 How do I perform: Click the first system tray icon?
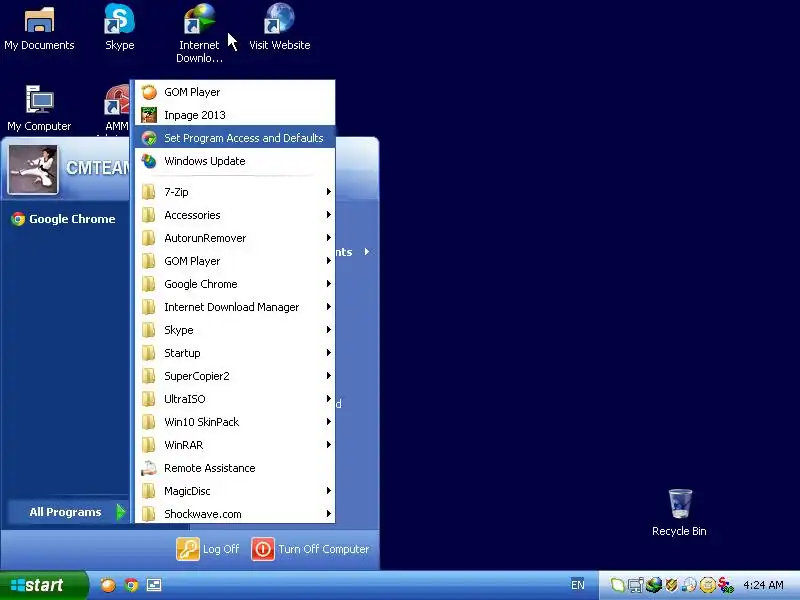click(x=617, y=585)
